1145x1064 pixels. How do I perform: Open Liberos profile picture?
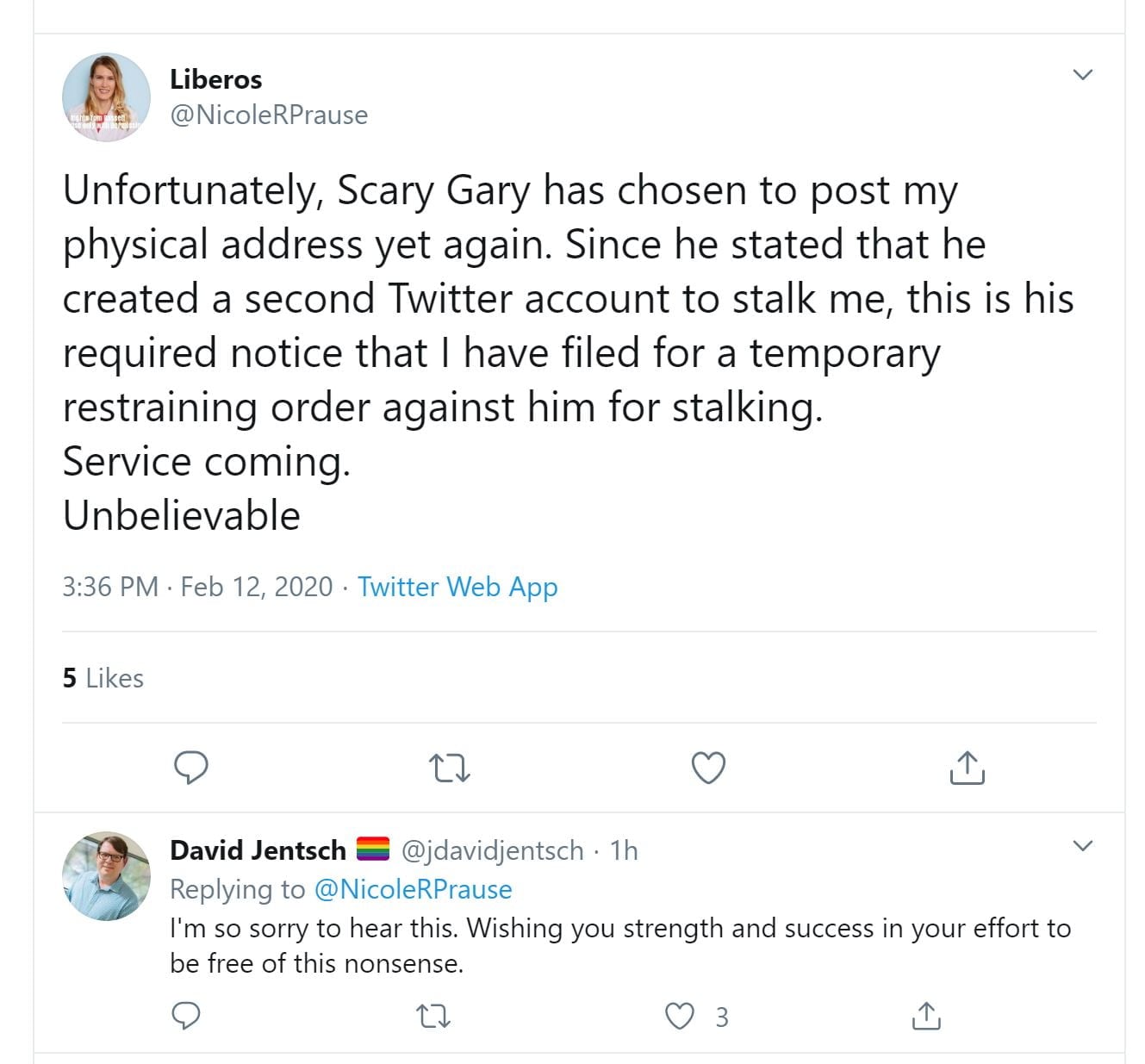tap(107, 96)
